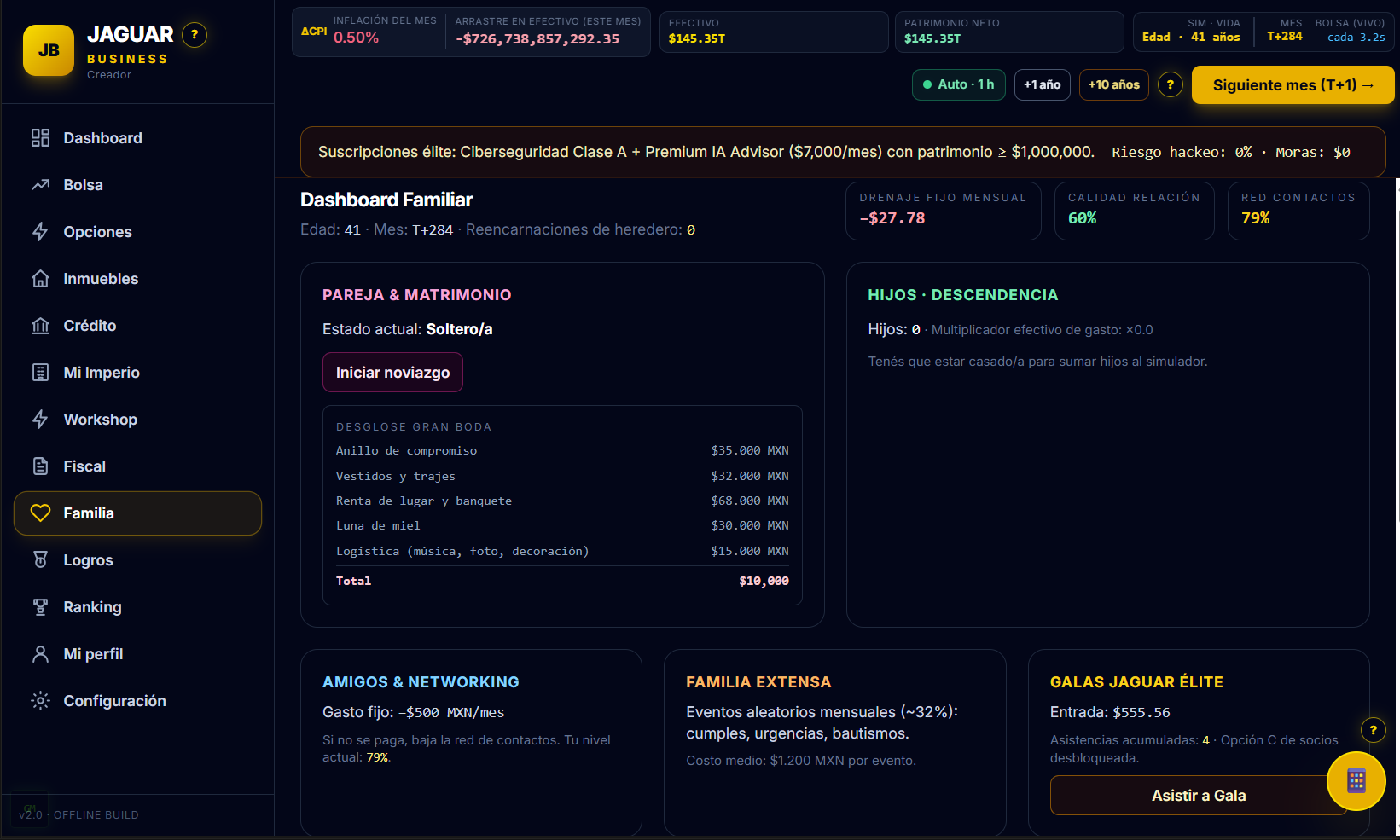Image resolution: width=1400 pixels, height=840 pixels.
Task: Click the Dashboard Familiar title
Action: pyautogui.click(x=386, y=200)
